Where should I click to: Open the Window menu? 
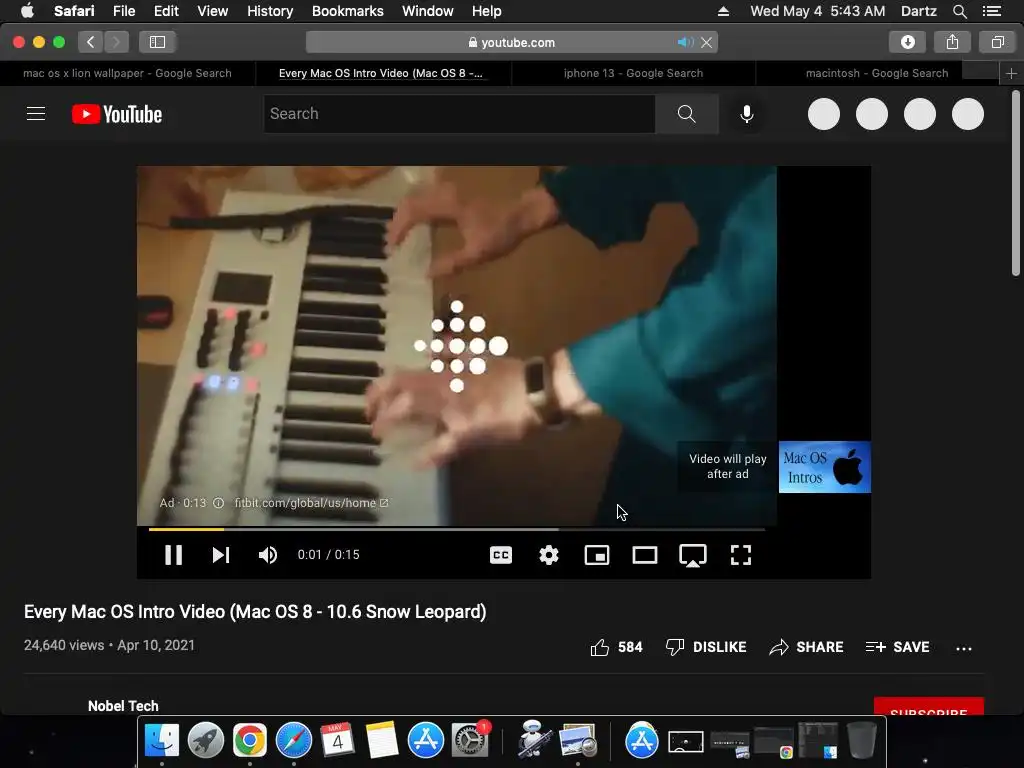point(428,11)
